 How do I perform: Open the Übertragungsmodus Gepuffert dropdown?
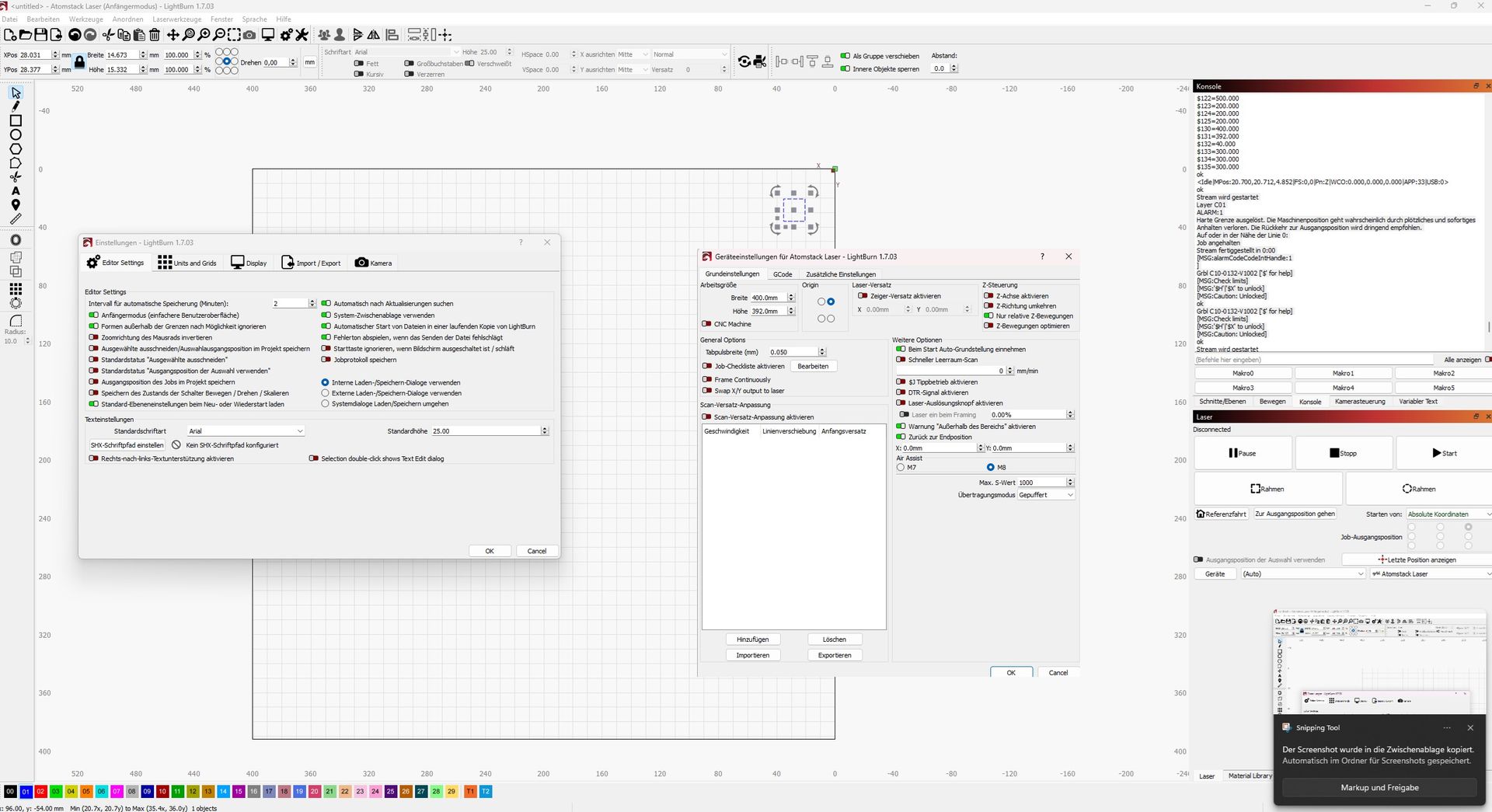click(x=1046, y=495)
